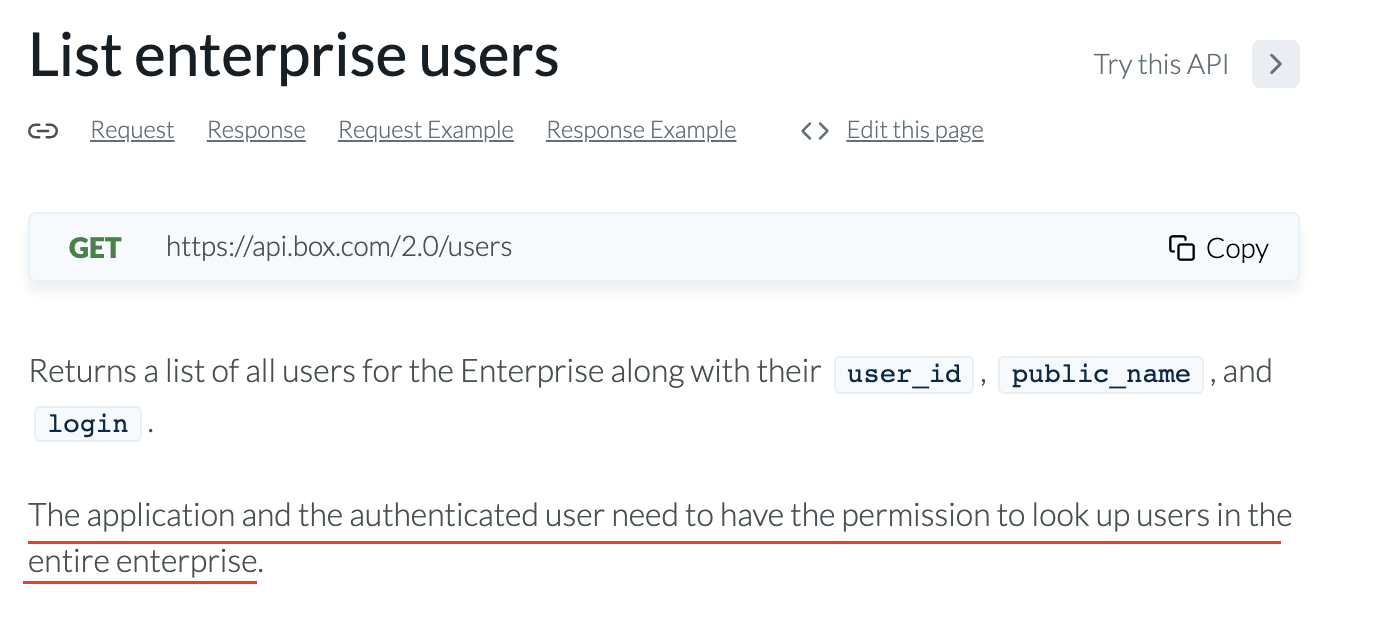The width and height of the screenshot is (1382, 640).
Task: Click the user_id code term
Action: (904, 374)
